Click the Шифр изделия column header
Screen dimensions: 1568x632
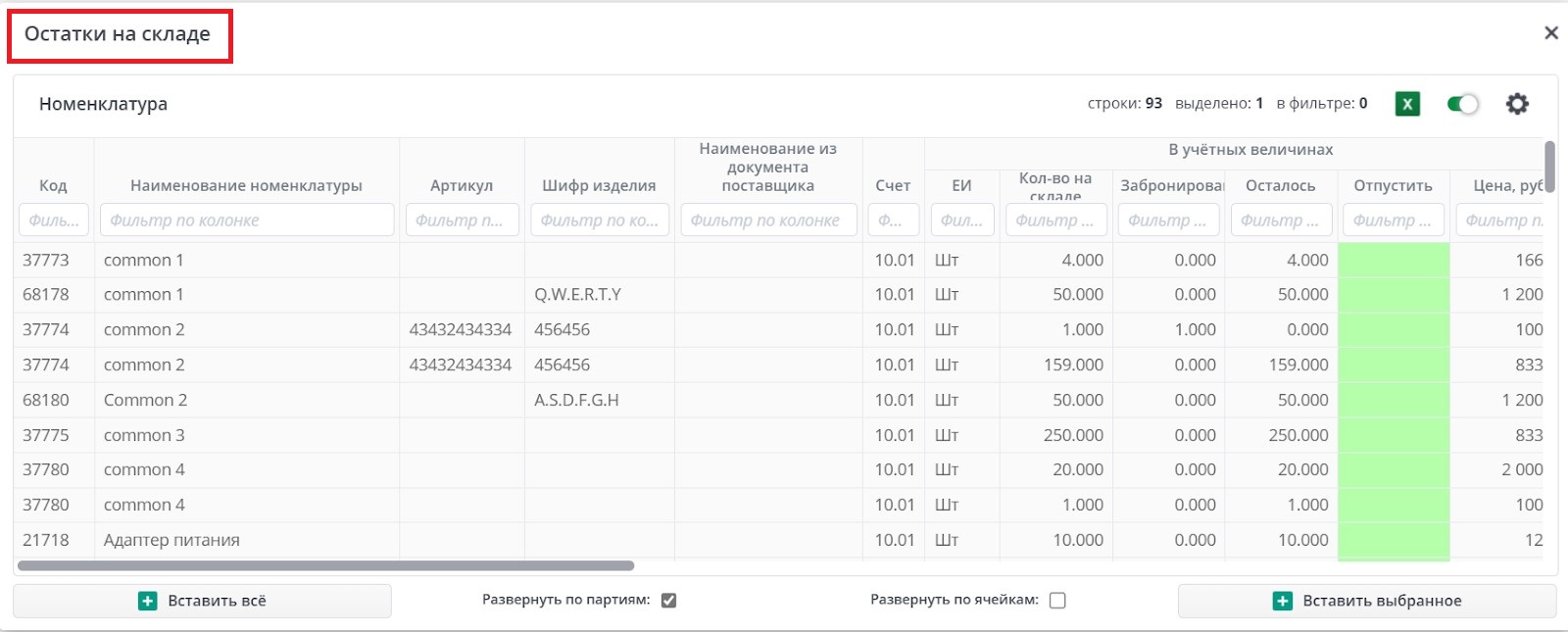pos(599,185)
